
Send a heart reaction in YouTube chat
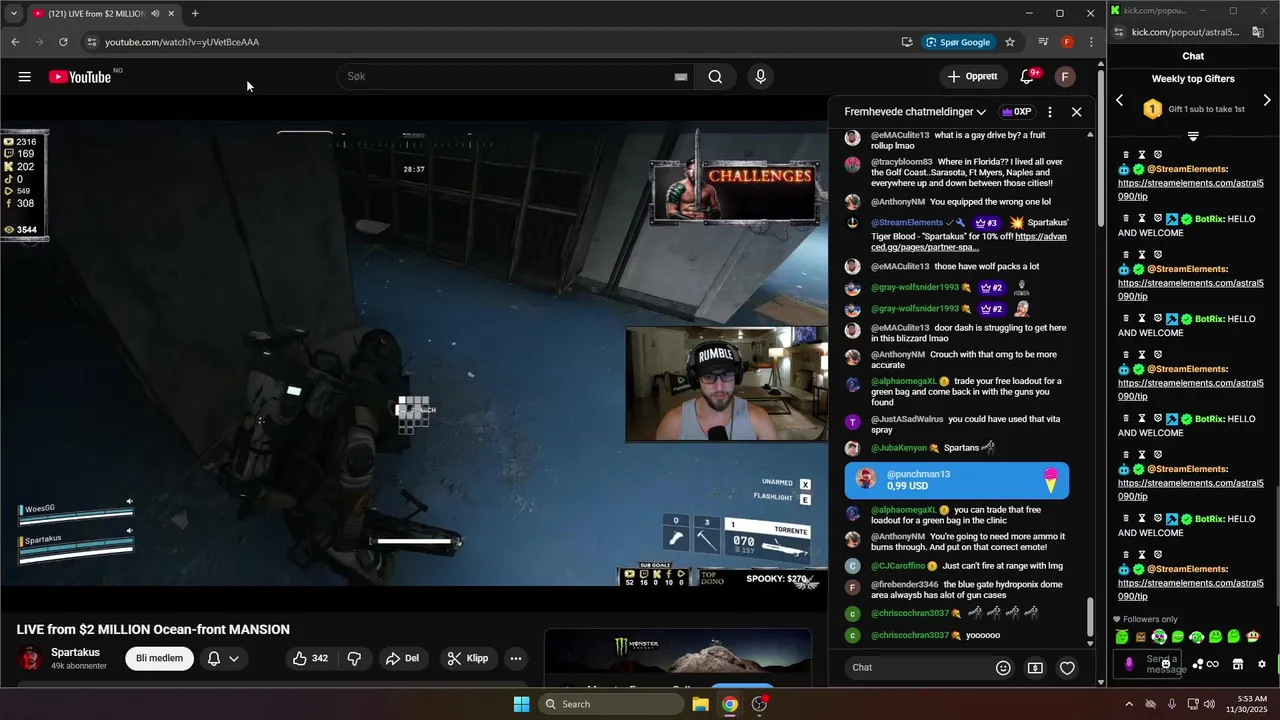pyautogui.click(x=1067, y=668)
